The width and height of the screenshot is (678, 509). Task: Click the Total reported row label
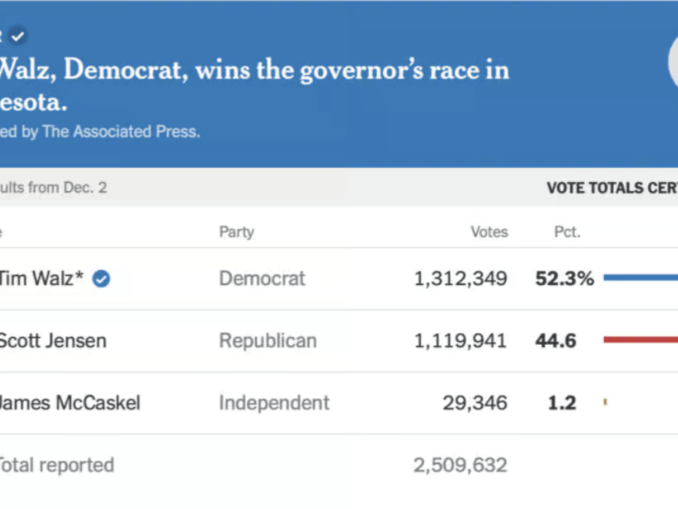click(56, 465)
